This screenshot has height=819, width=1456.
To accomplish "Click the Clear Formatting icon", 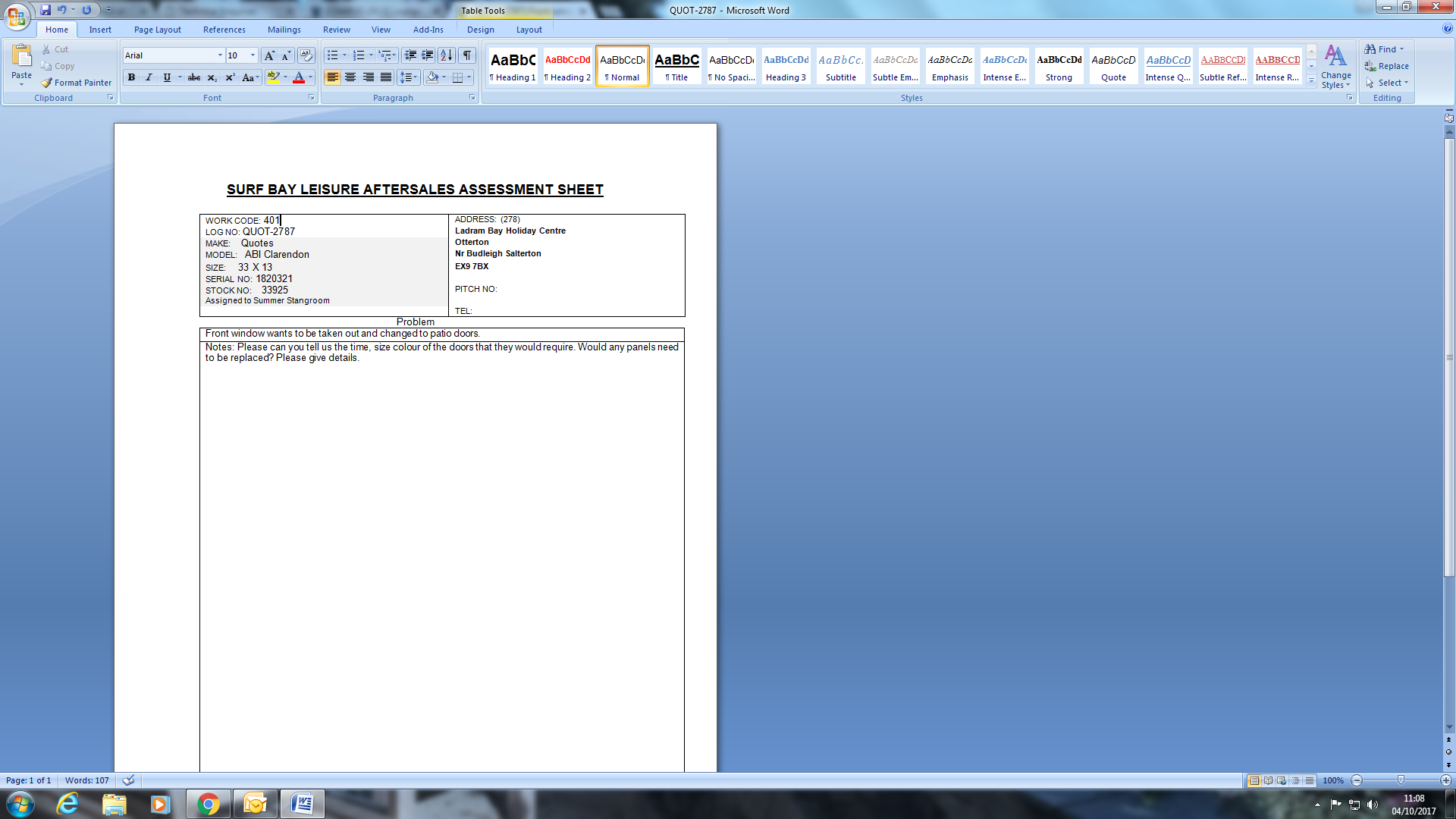I will [306, 55].
